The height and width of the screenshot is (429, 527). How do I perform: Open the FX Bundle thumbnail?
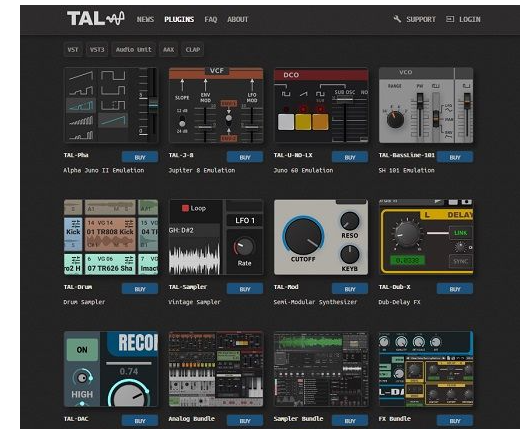coord(426,369)
